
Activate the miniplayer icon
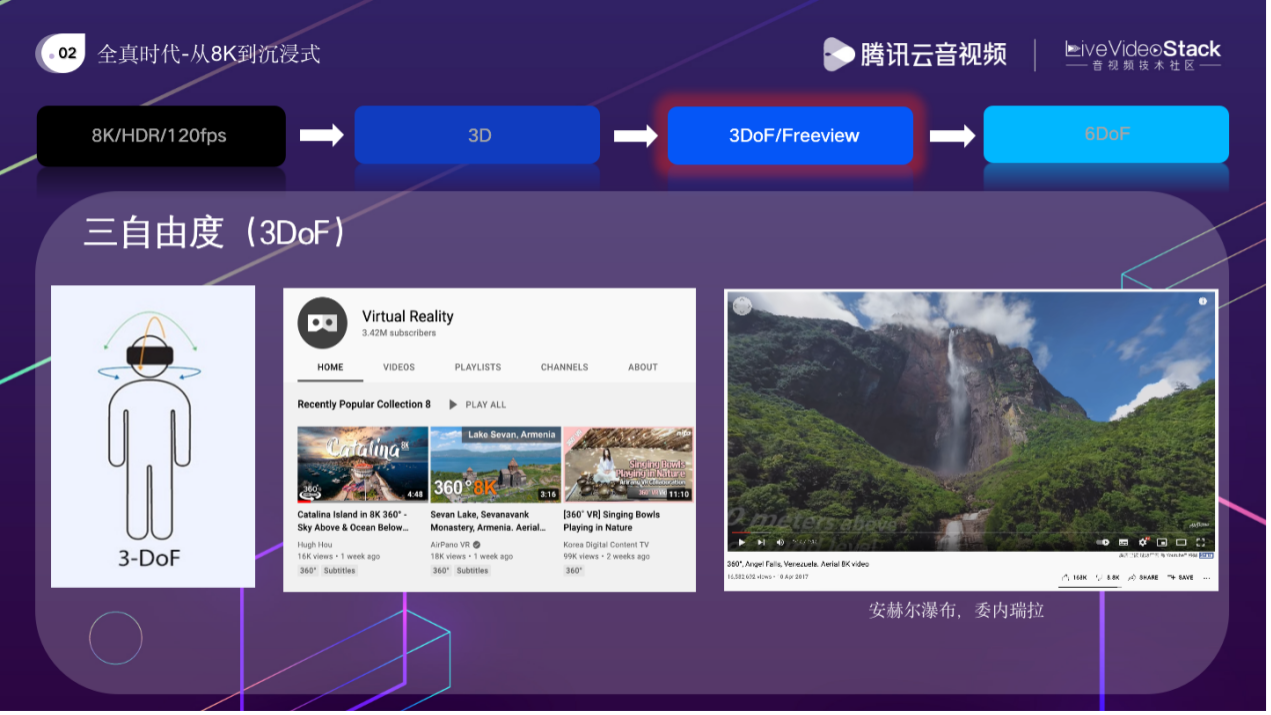point(1162,542)
